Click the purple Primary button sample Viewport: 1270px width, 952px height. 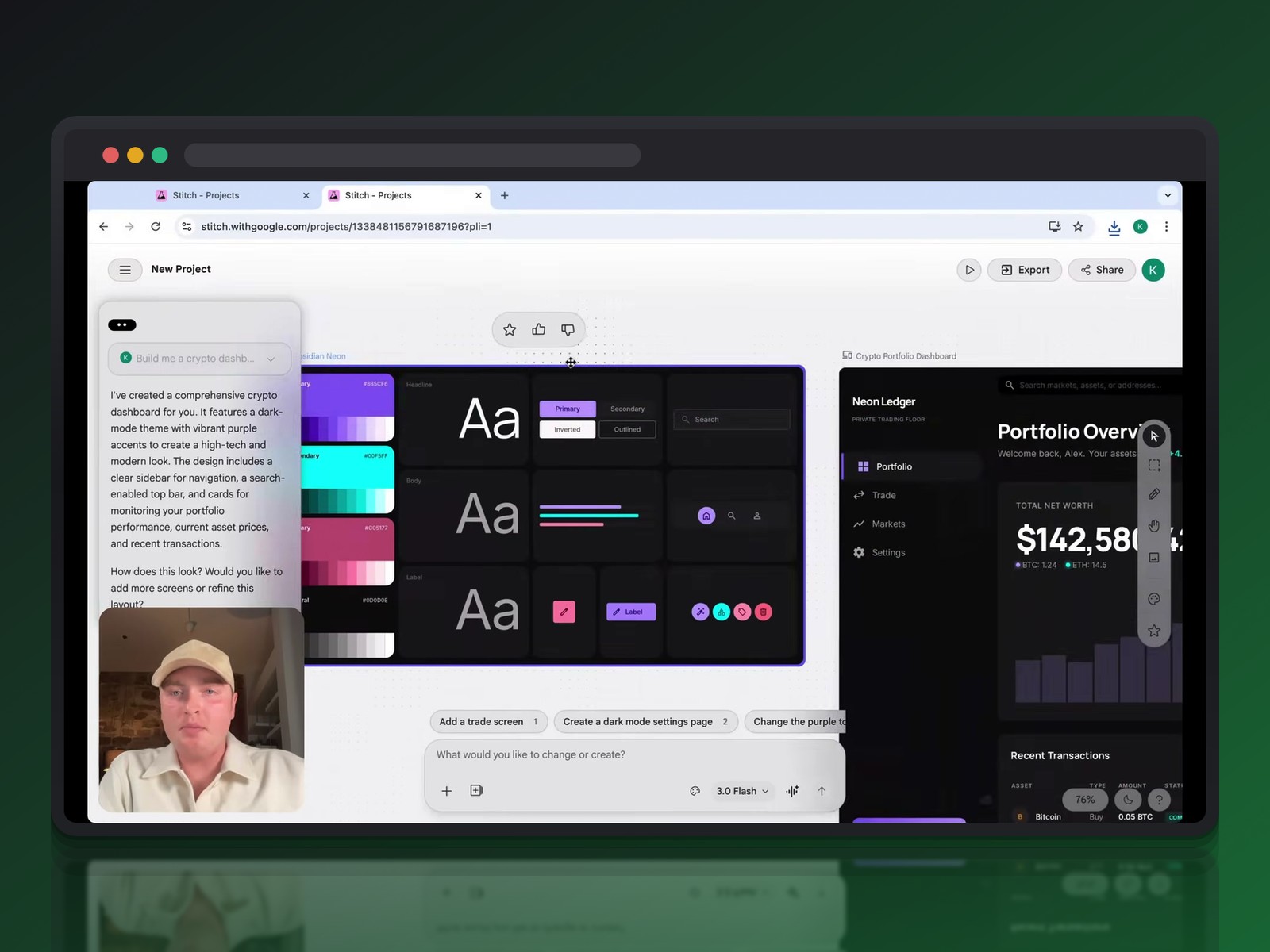pos(568,409)
